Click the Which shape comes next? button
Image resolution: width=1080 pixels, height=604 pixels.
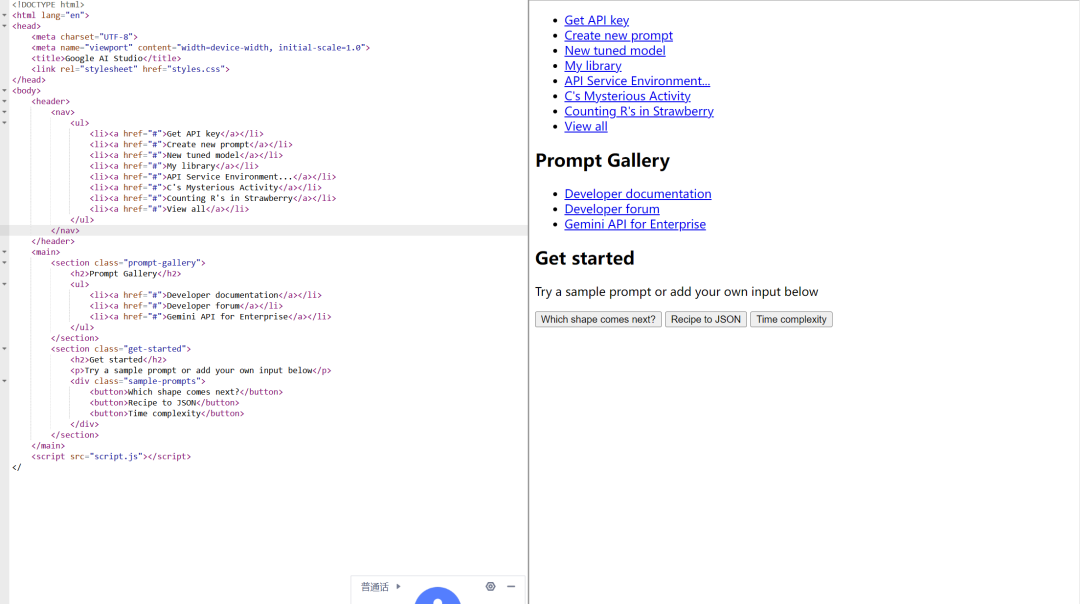(599, 320)
